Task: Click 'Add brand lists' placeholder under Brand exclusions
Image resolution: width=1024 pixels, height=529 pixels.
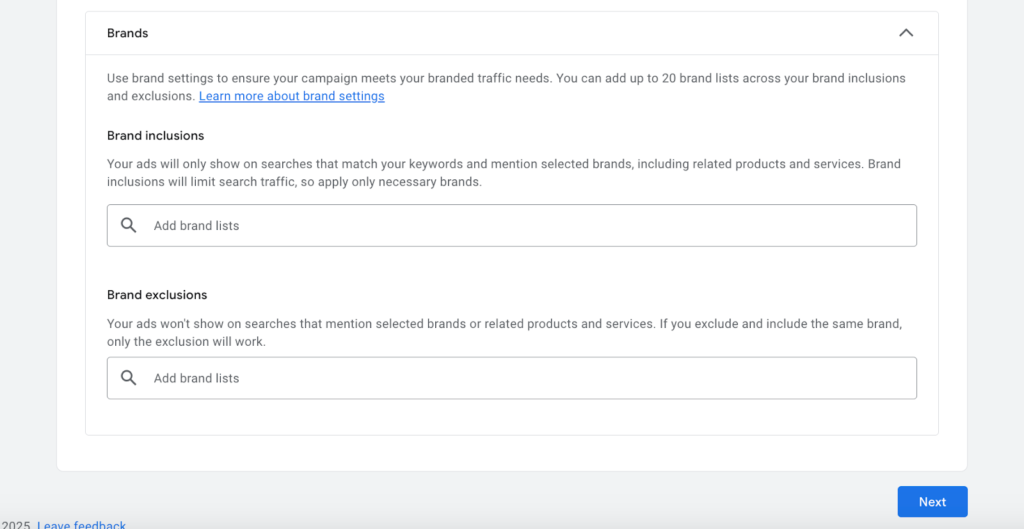Action: pyautogui.click(x=196, y=378)
